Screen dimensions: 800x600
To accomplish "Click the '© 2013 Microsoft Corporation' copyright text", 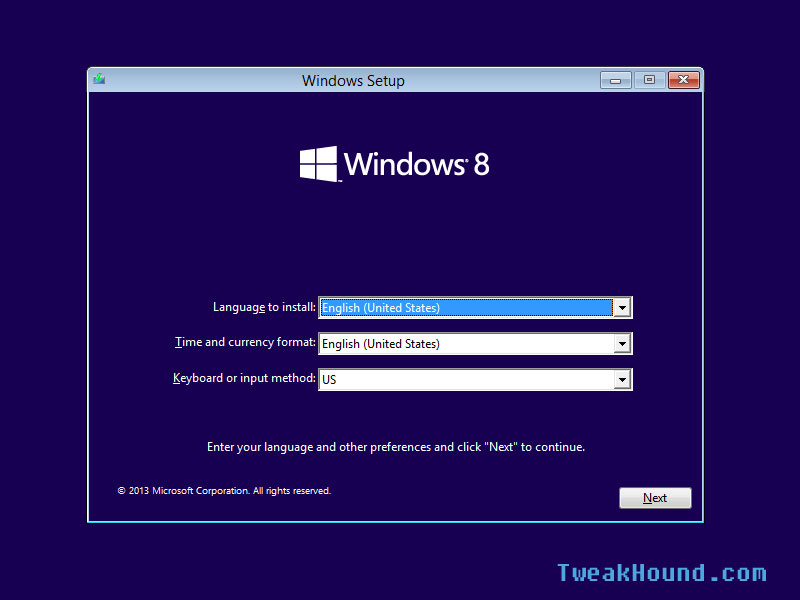I will [x=224, y=491].
